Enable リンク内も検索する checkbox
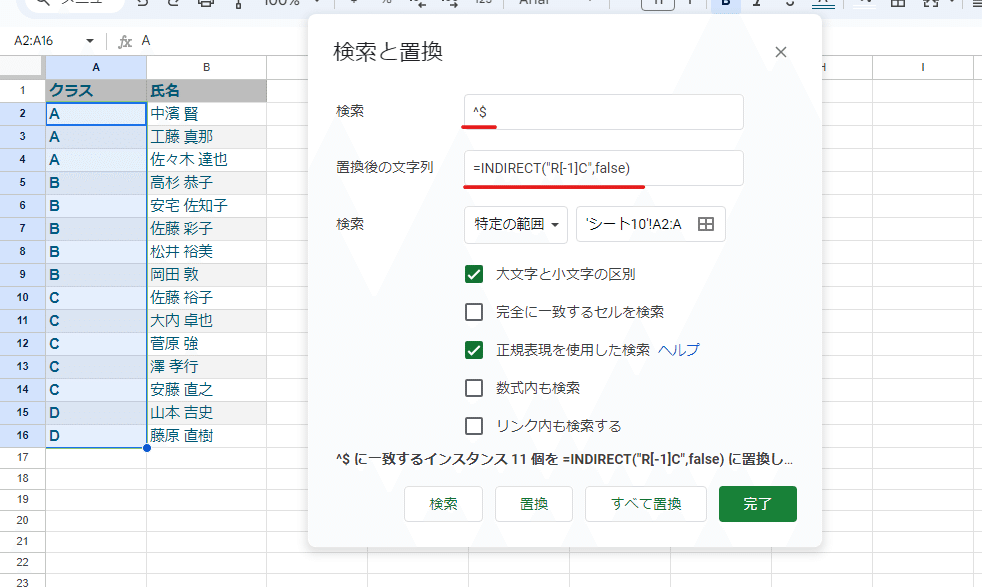Screen dimensions: 982x587 point(474,426)
